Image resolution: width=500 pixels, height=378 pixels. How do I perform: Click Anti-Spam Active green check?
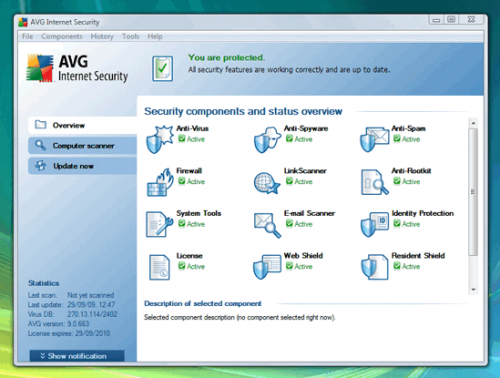coord(397,138)
